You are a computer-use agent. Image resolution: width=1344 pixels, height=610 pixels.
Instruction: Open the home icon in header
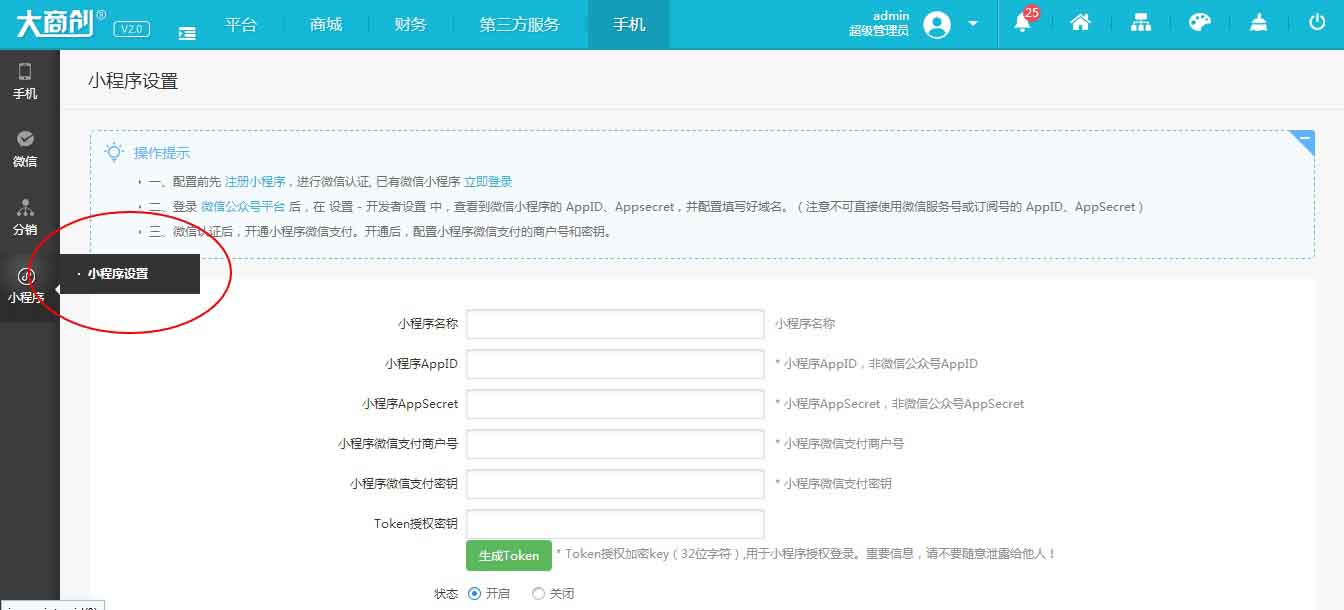(x=1080, y=24)
